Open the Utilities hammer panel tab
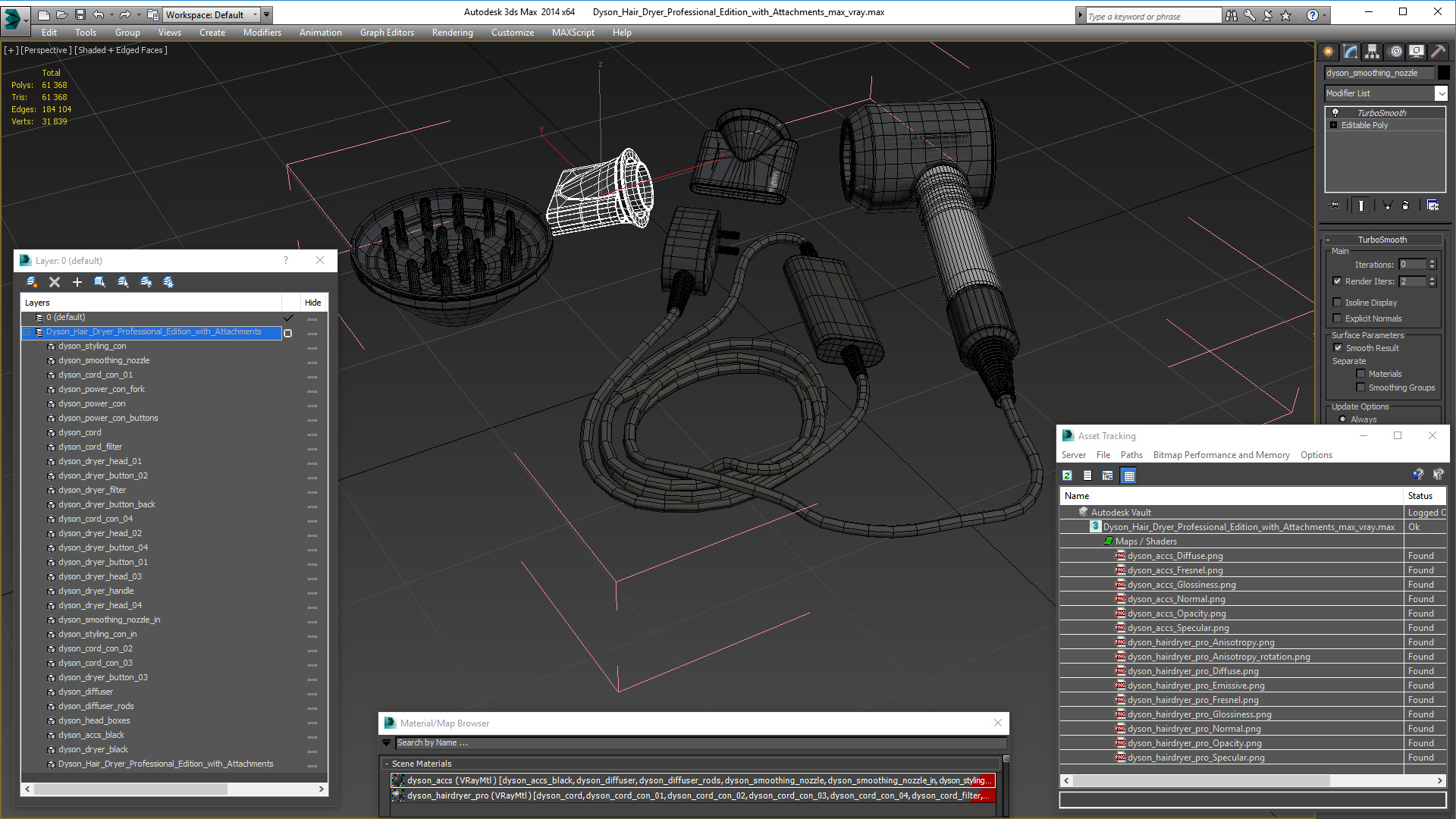The width and height of the screenshot is (1456, 819). click(x=1438, y=52)
